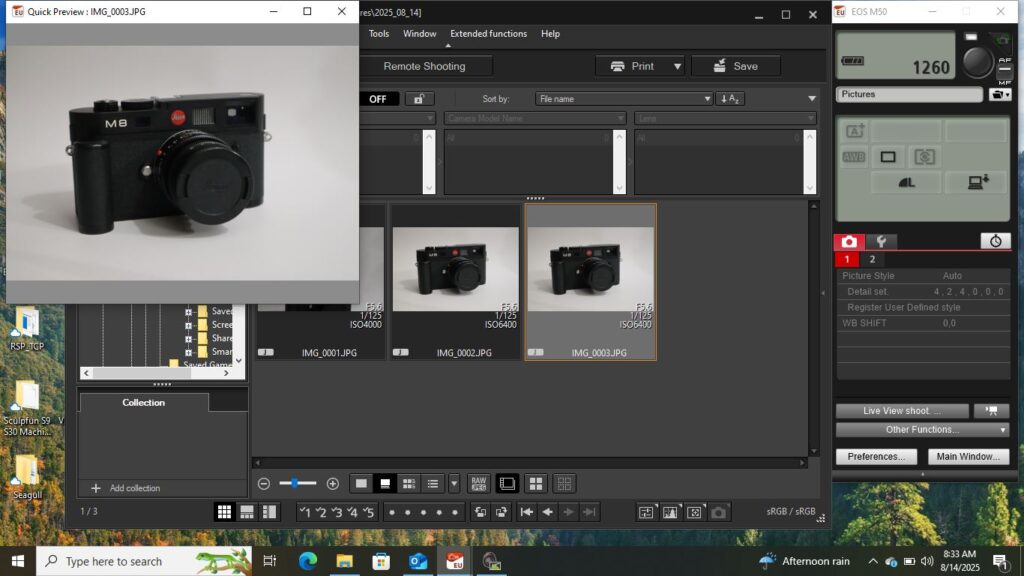Rotate the image right
The image size is (1024, 576).
pos(501,513)
